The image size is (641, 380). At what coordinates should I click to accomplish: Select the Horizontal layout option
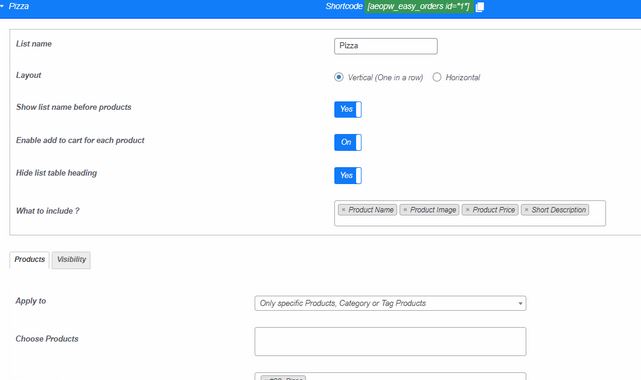click(x=437, y=77)
